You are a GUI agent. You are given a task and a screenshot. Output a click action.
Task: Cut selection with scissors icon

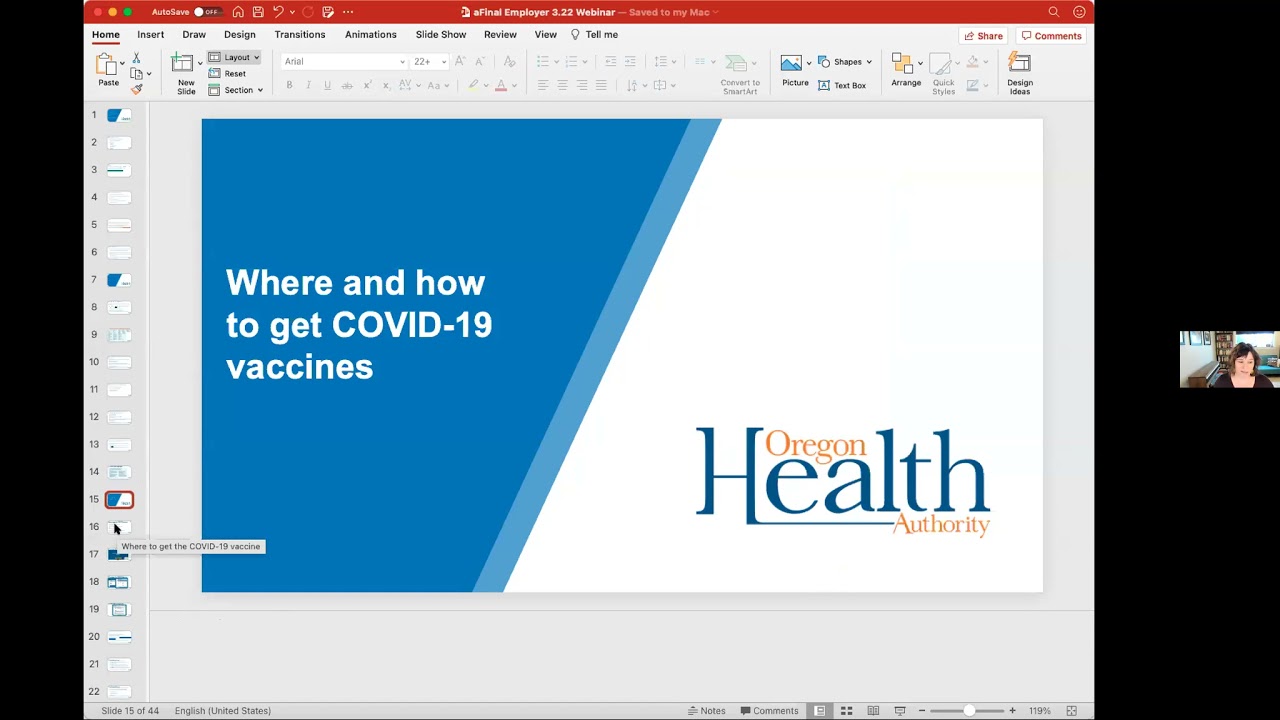click(136, 59)
